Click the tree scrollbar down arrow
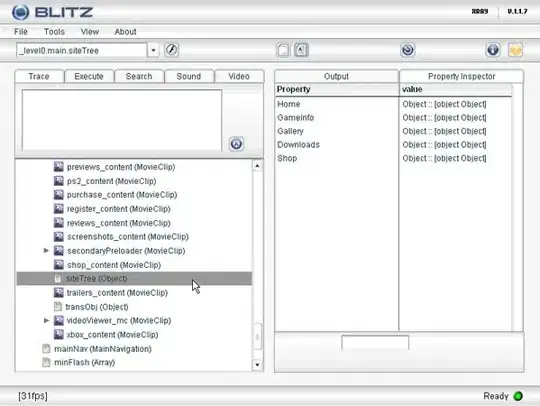This screenshot has width=540, height=406. [257, 365]
